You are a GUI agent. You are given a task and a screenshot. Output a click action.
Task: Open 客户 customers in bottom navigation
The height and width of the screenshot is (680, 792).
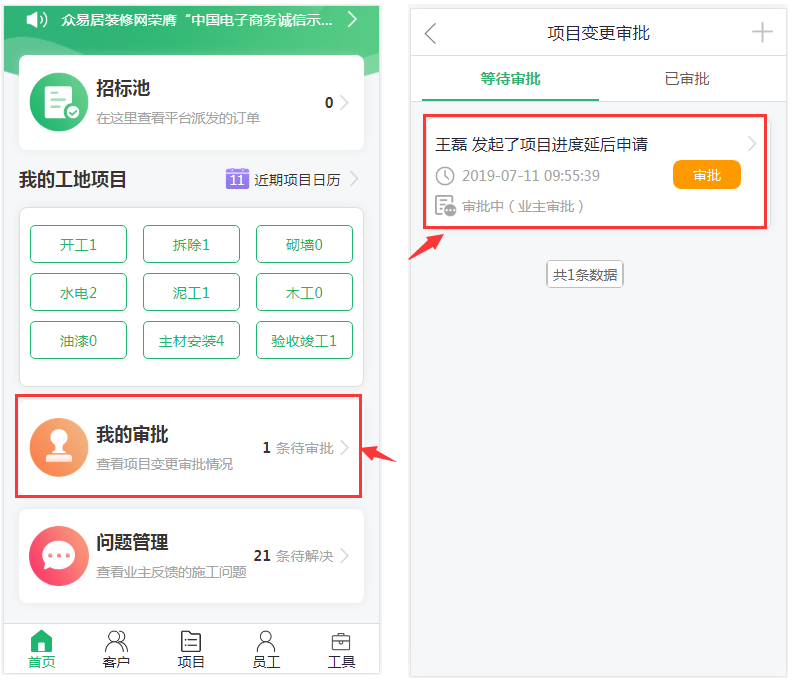point(116,649)
